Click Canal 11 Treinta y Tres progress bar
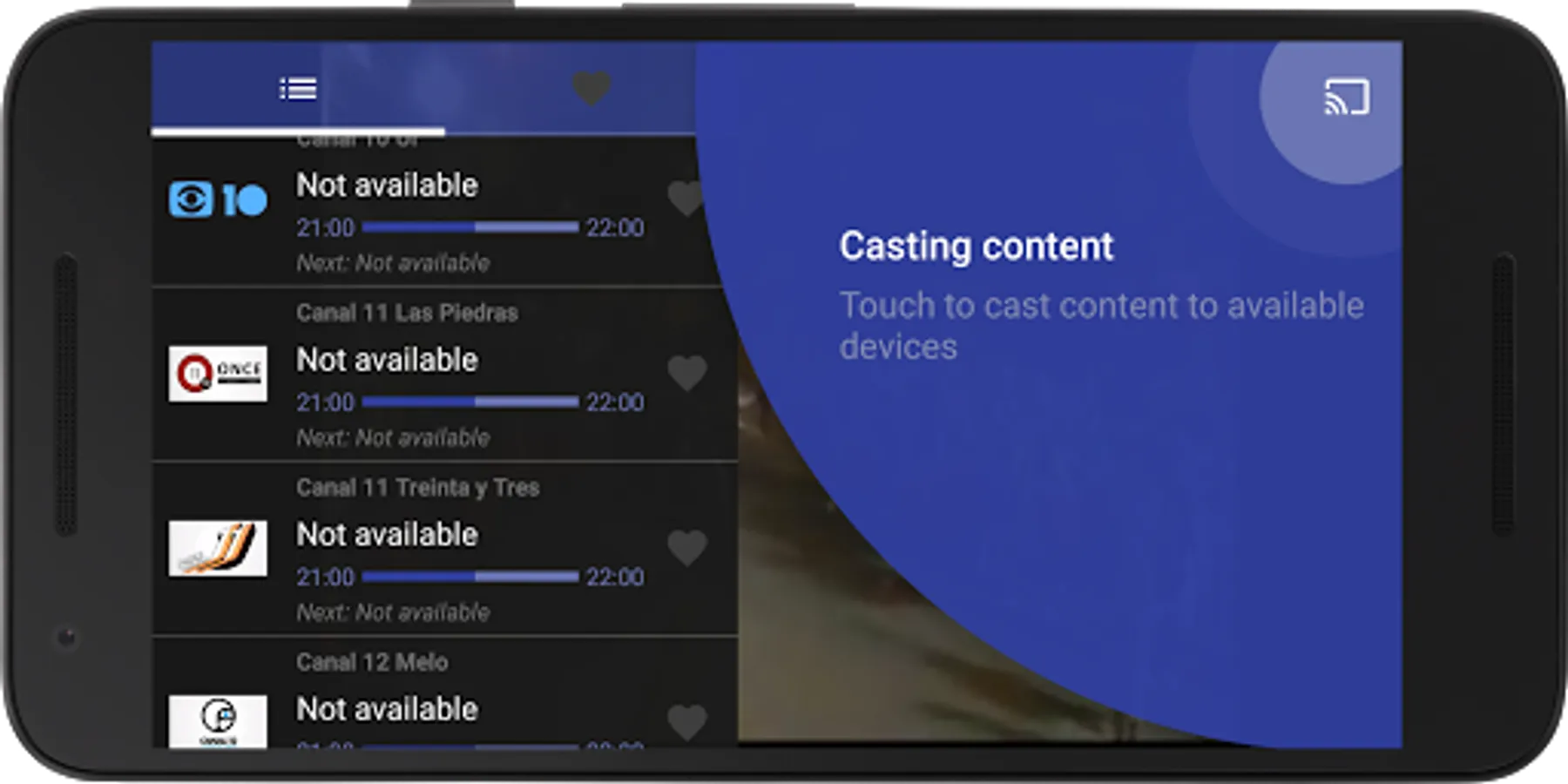The height and width of the screenshot is (784, 1568). tap(470, 576)
